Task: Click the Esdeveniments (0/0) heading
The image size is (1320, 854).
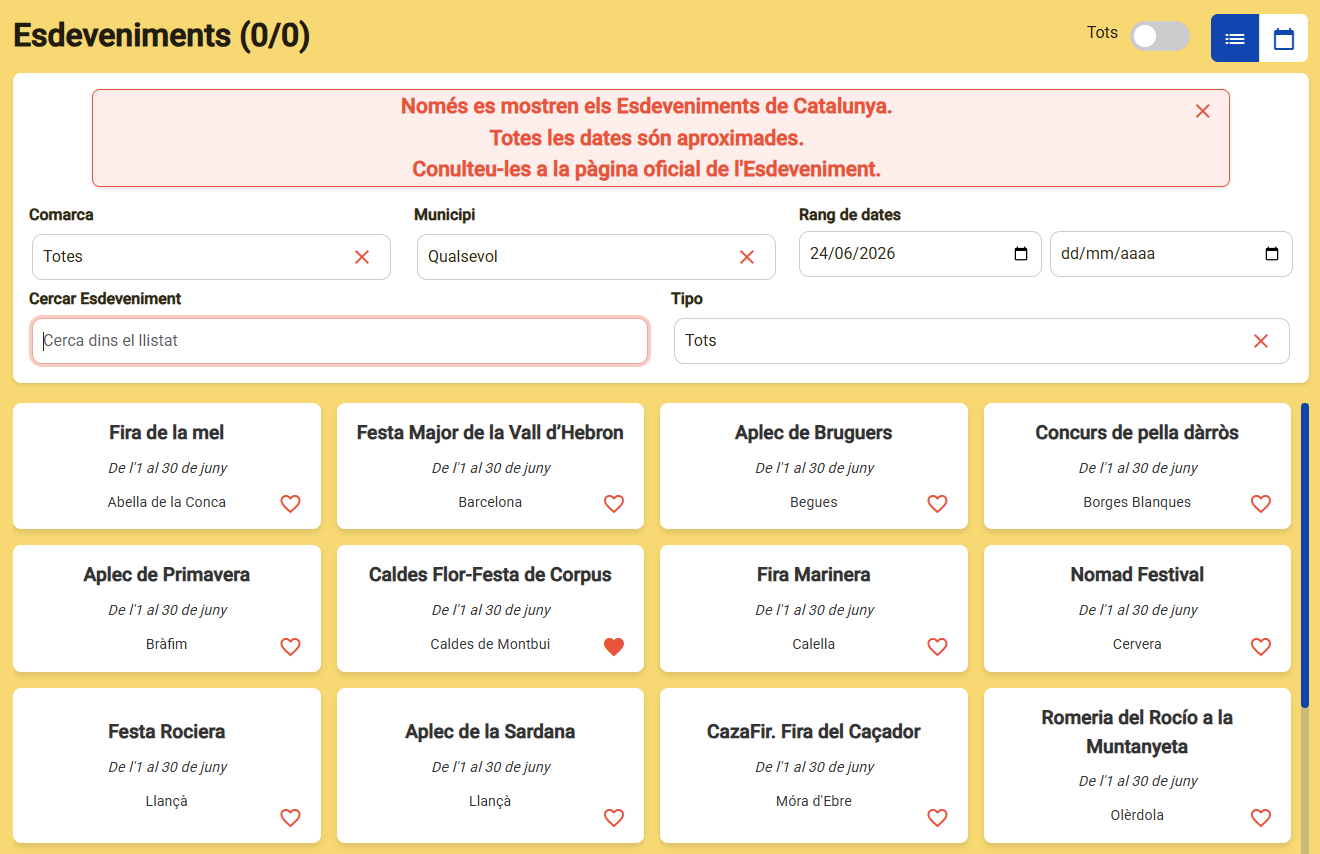Action: [x=162, y=35]
